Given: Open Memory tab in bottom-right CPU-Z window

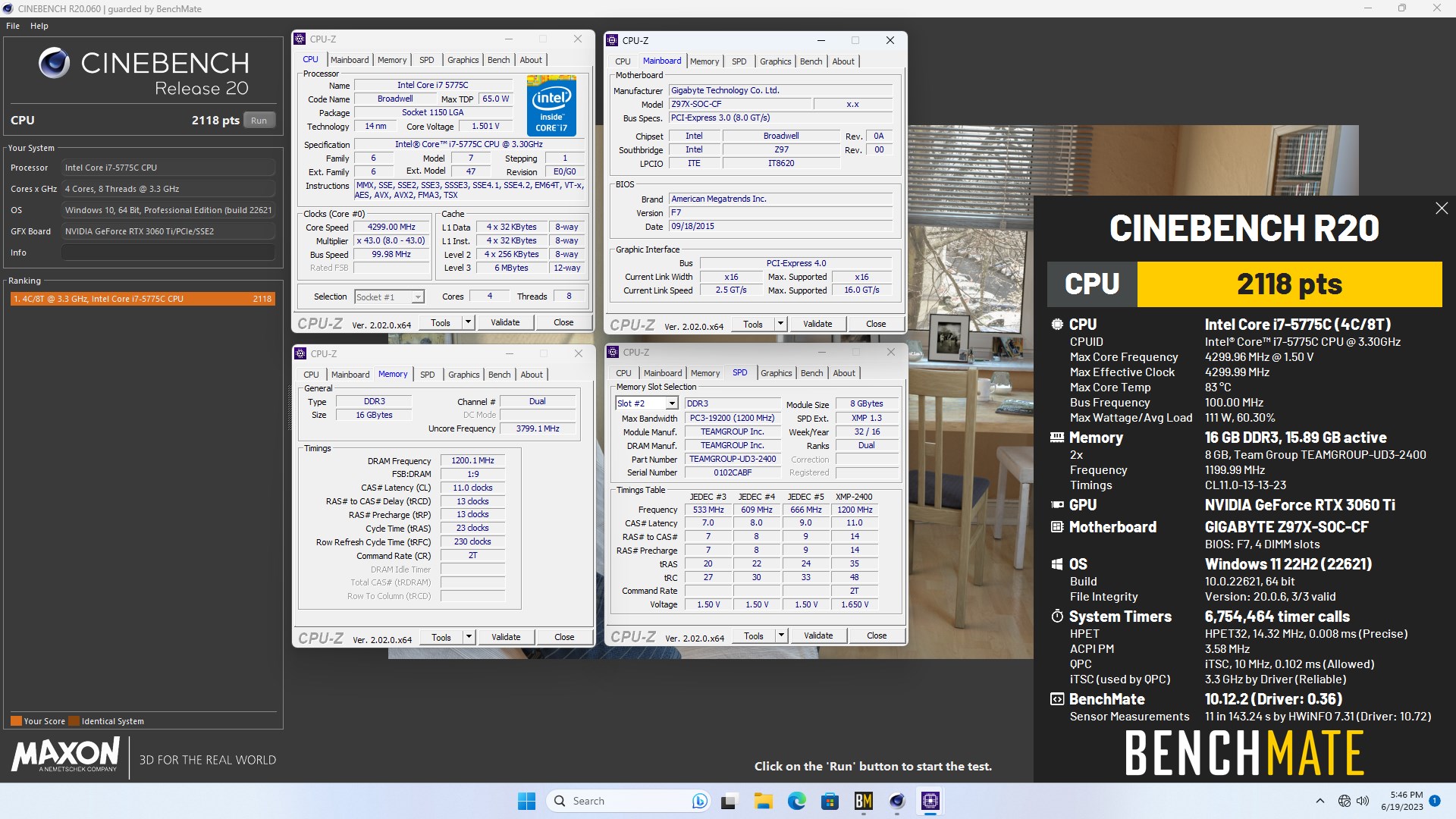Looking at the screenshot, I should tap(705, 373).
